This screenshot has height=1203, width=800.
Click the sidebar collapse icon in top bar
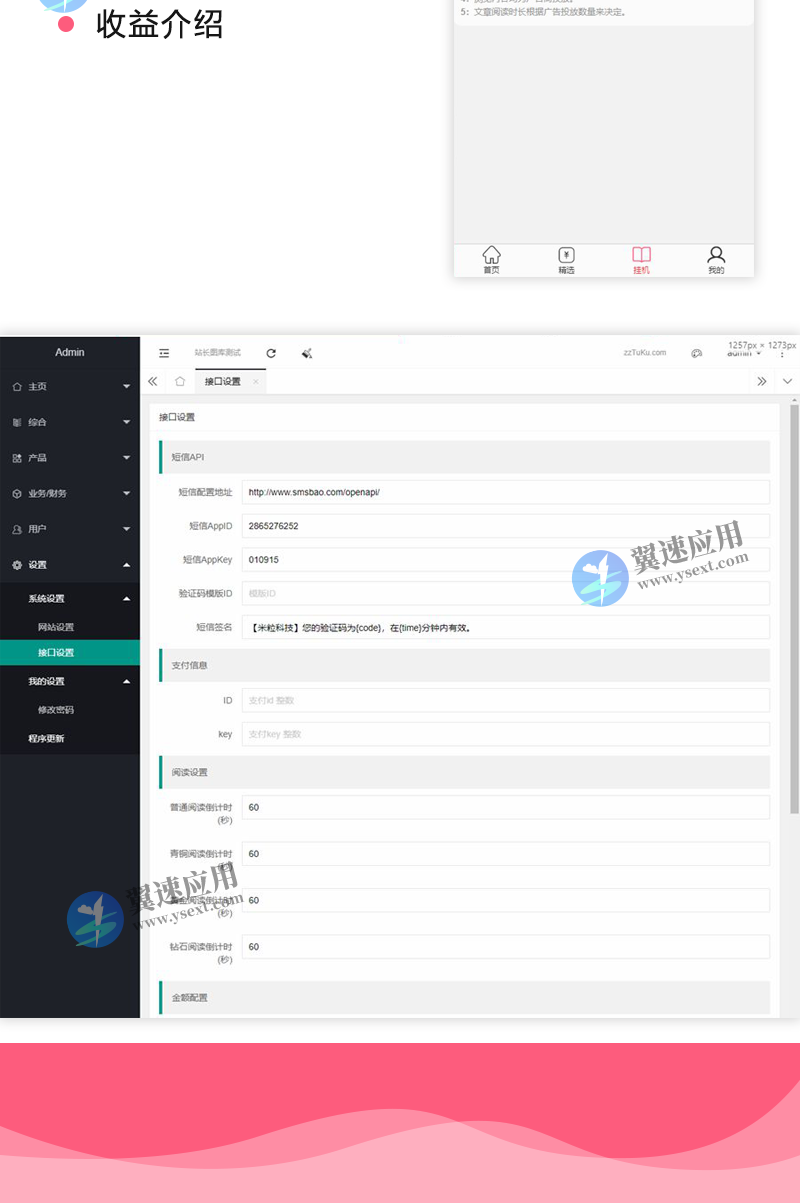pyautogui.click(x=164, y=353)
